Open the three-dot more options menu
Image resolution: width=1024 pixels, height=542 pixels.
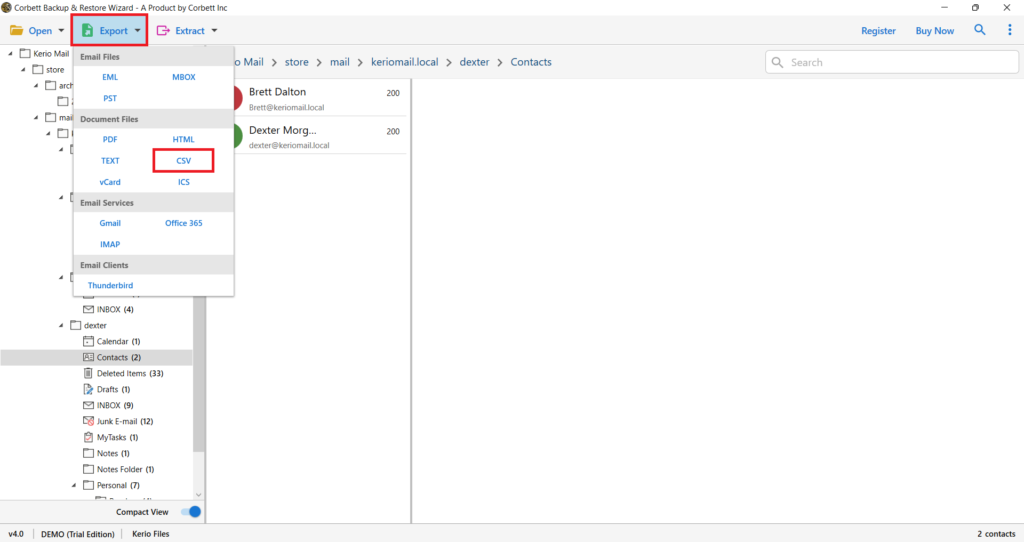[x=1010, y=30]
